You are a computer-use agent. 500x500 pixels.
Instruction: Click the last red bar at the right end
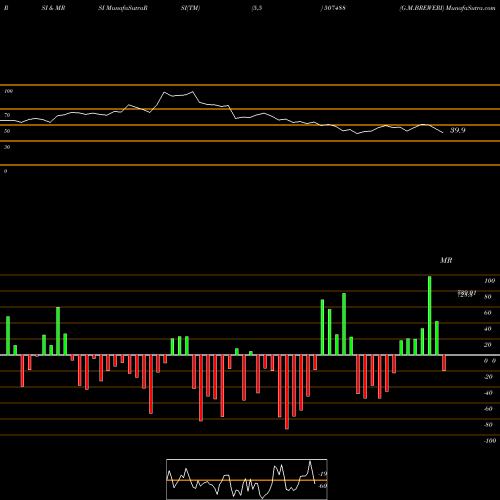tap(444, 363)
